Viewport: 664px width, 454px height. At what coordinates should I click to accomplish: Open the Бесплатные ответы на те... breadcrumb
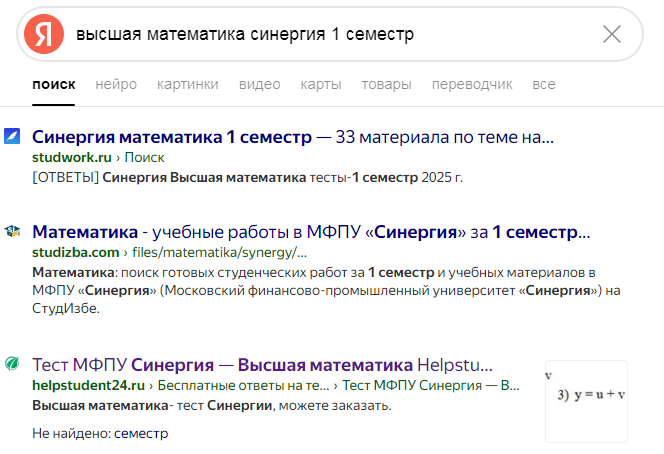243,385
